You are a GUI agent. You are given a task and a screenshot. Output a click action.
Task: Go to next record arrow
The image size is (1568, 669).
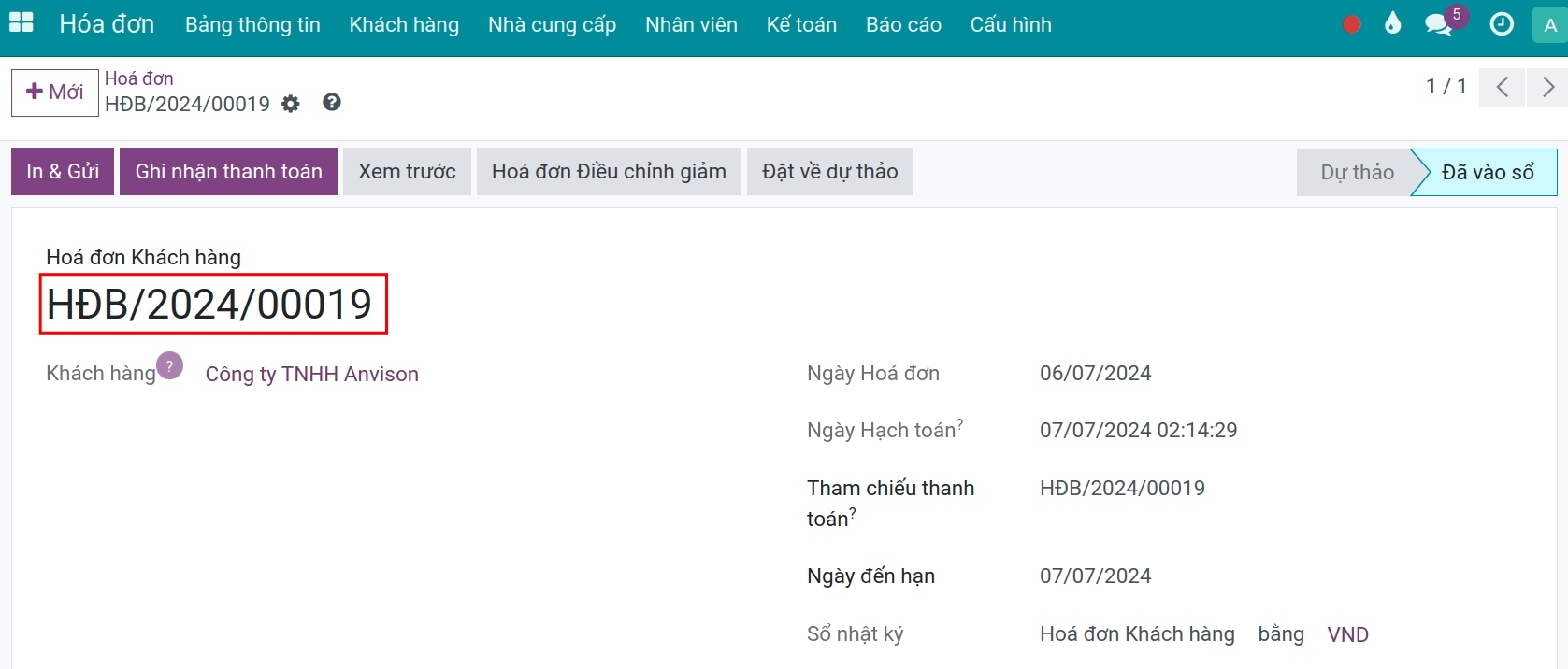tap(1547, 87)
